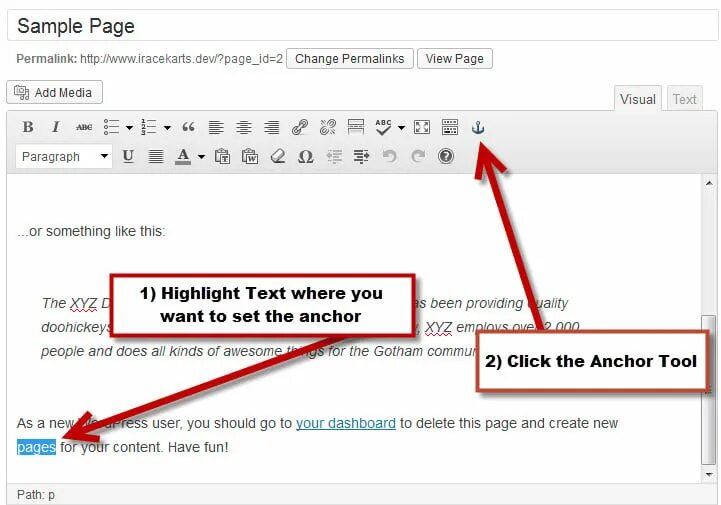Switch to the Visual editor tab

click(637, 99)
